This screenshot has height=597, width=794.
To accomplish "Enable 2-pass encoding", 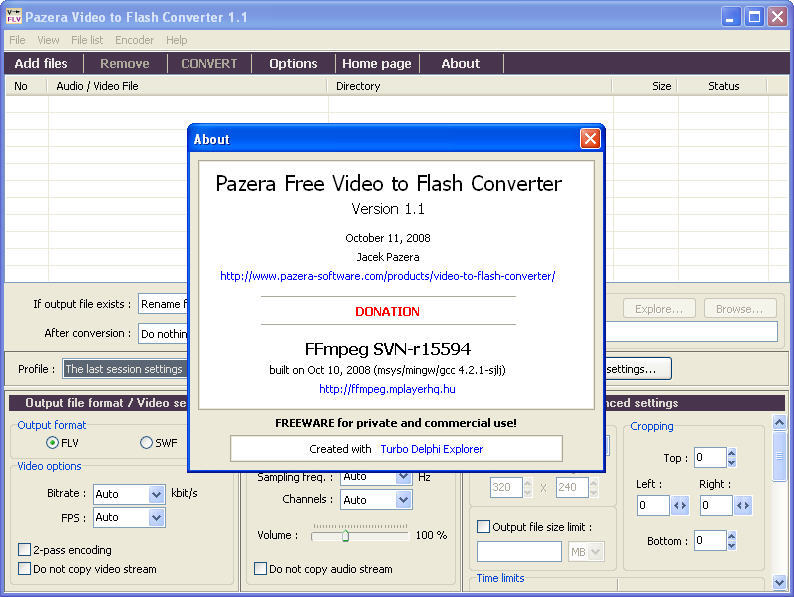I will (24, 549).
